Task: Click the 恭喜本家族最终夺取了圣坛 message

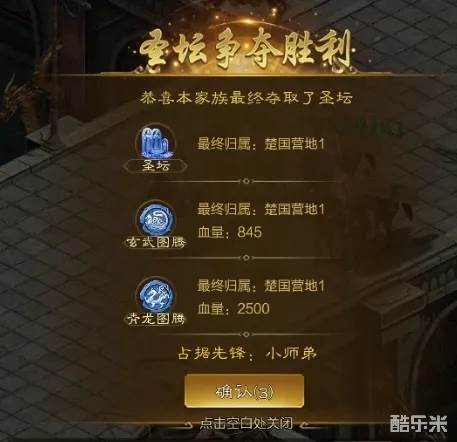Action: pos(246,98)
